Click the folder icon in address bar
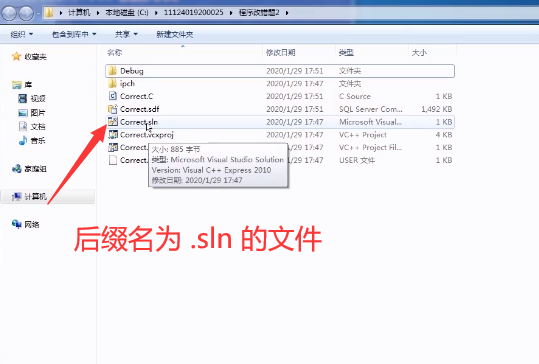The height and width of the screenshot is (364, 539). 50,13
